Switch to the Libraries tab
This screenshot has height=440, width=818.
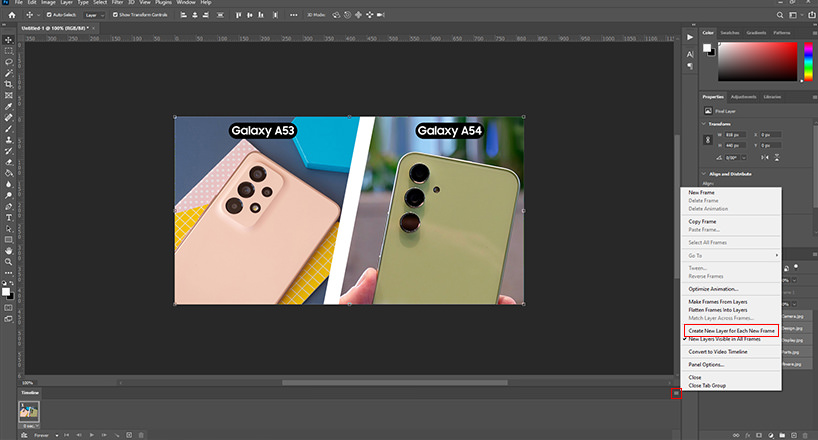[x=772, y=97]
